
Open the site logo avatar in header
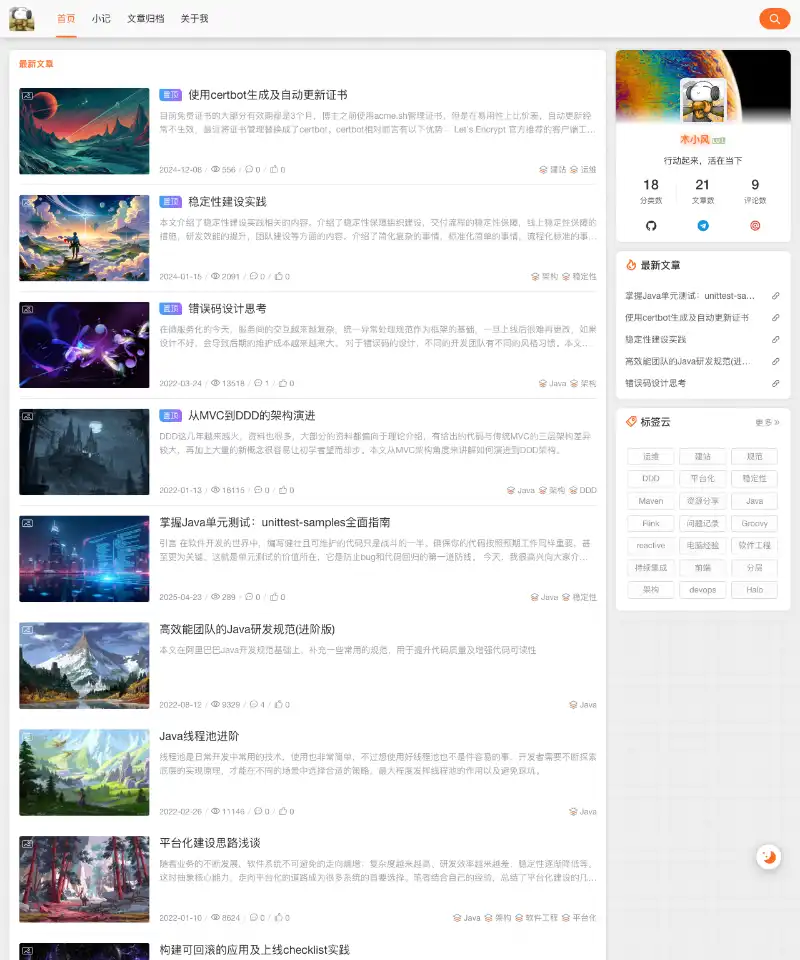(x=21, y=19)
